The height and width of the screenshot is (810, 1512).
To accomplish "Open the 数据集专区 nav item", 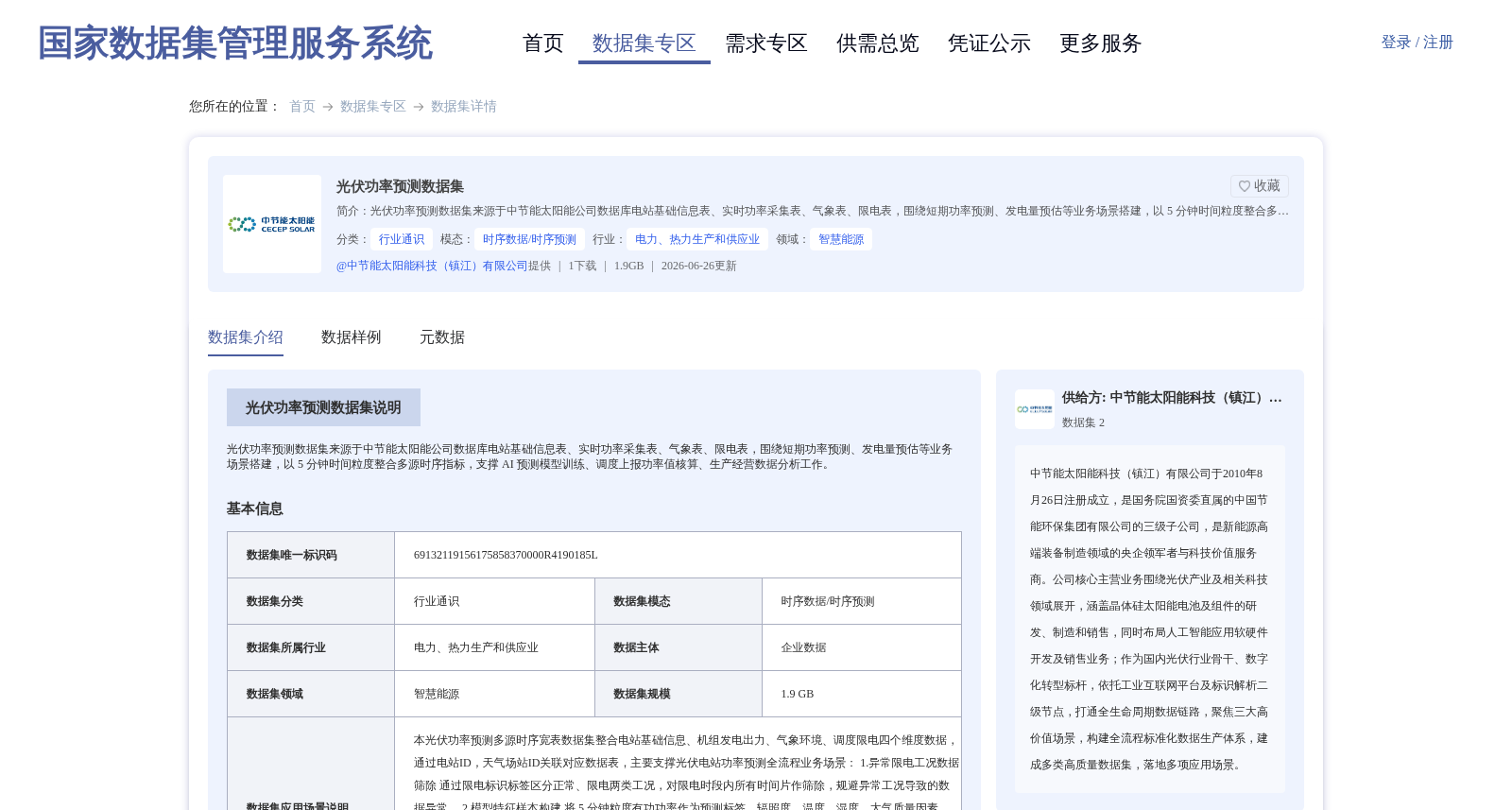I will click(644, 43).
